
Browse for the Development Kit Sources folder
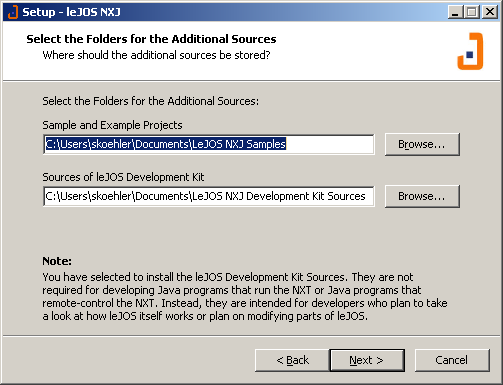coord(422,196)
